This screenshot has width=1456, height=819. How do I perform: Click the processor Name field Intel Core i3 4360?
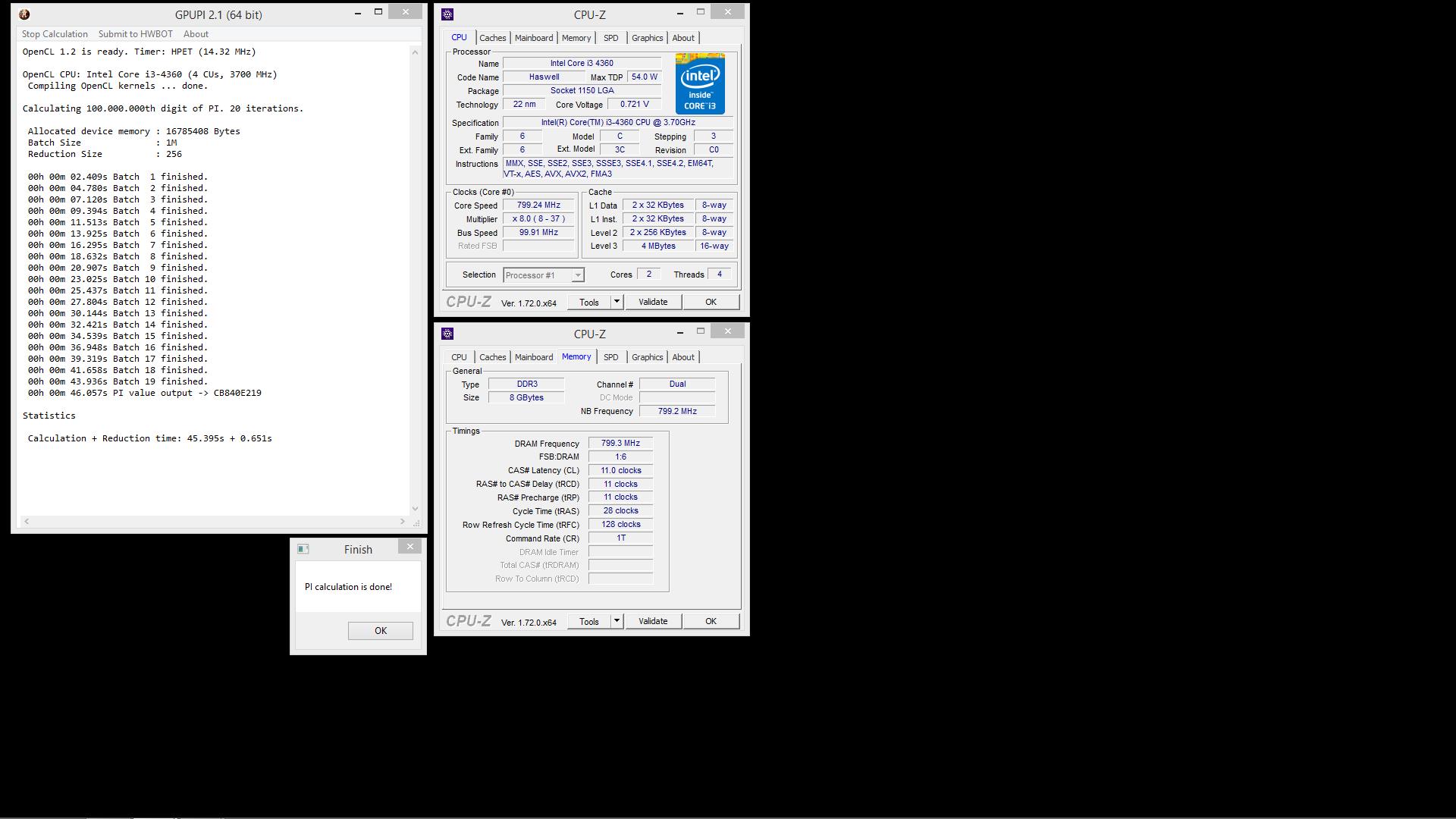point(582,64)
